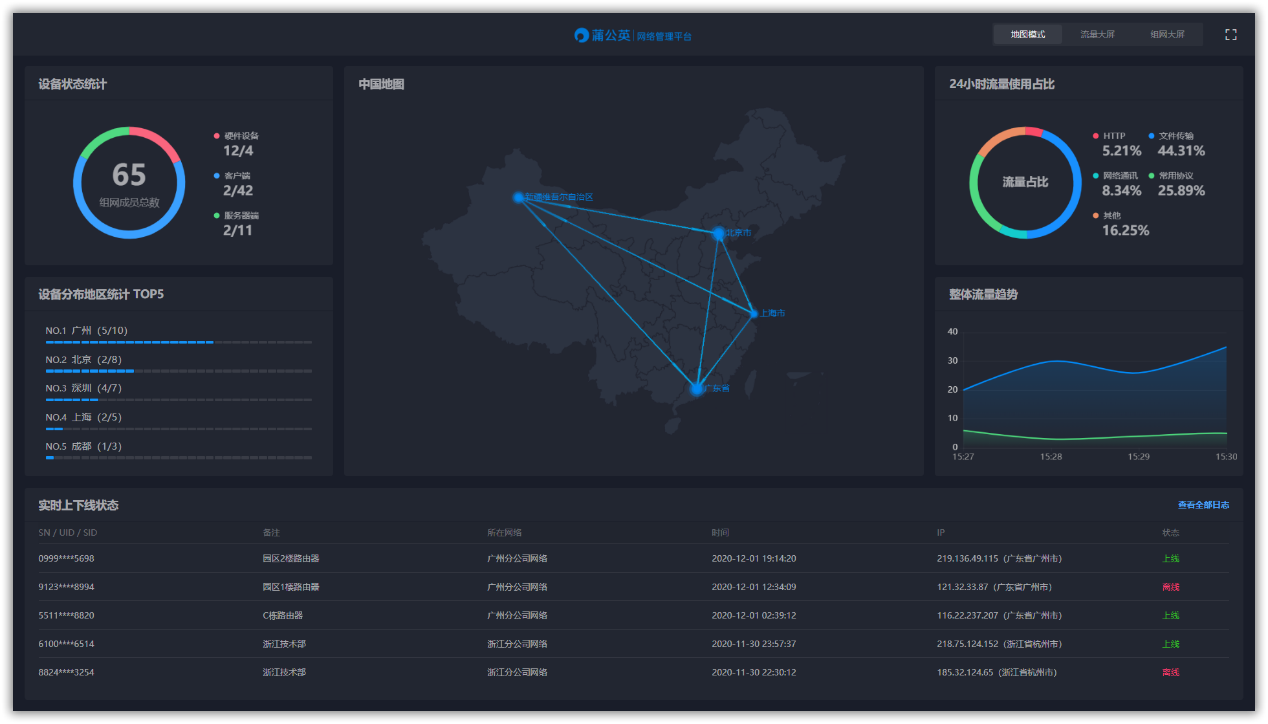1268x724 pixels.
Task: Click the 15:28 time axis label
Action: point(1050,456)
